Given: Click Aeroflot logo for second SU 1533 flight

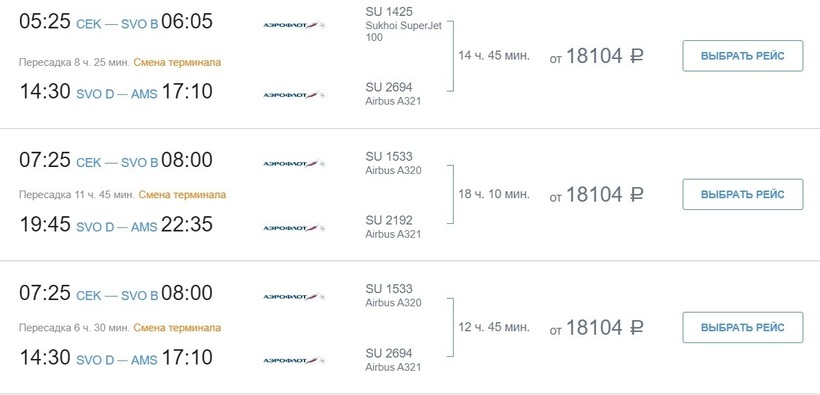Looking at the screenshot, I should pos(293,296).
